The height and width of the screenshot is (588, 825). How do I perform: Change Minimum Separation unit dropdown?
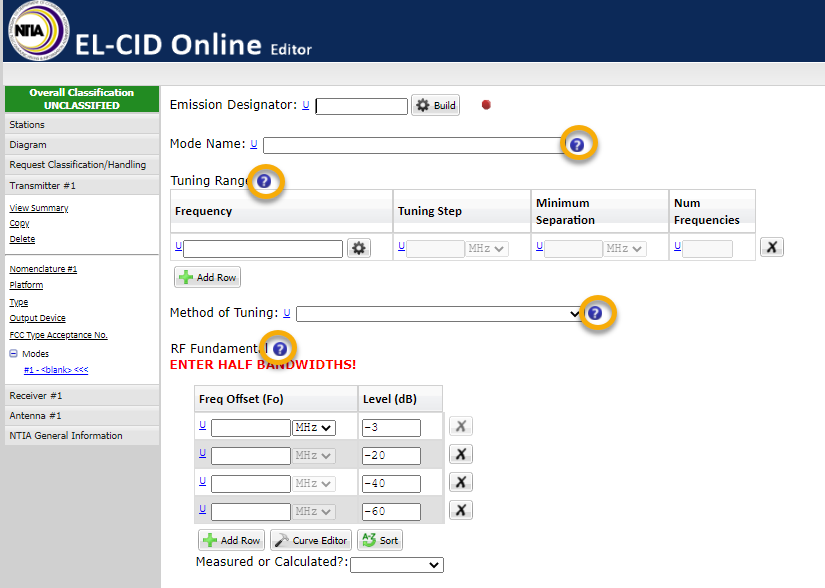(x=625, y=249)
